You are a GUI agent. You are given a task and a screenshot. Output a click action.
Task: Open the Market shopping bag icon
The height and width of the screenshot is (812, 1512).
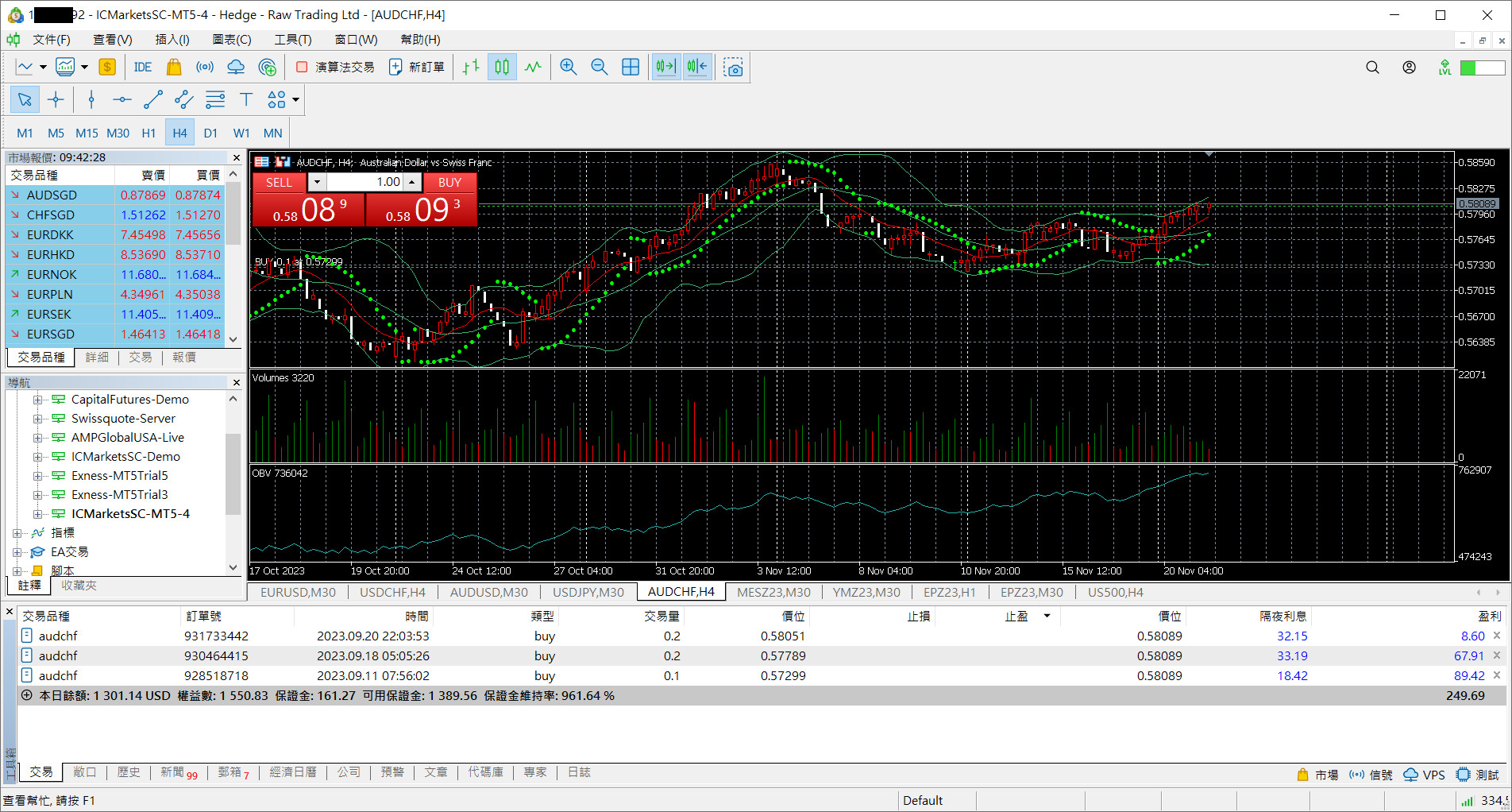pos(174,68)
